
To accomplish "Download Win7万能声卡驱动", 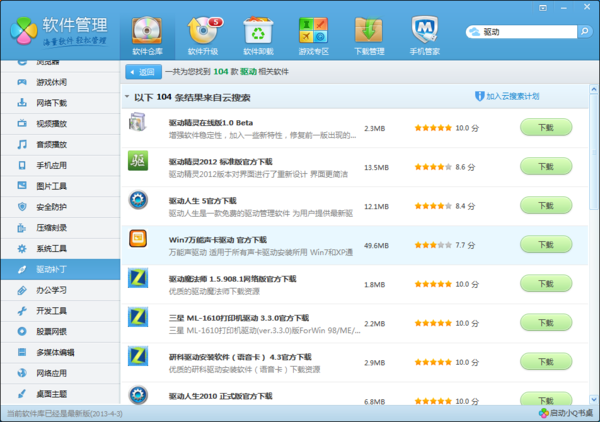I will 546,244.
